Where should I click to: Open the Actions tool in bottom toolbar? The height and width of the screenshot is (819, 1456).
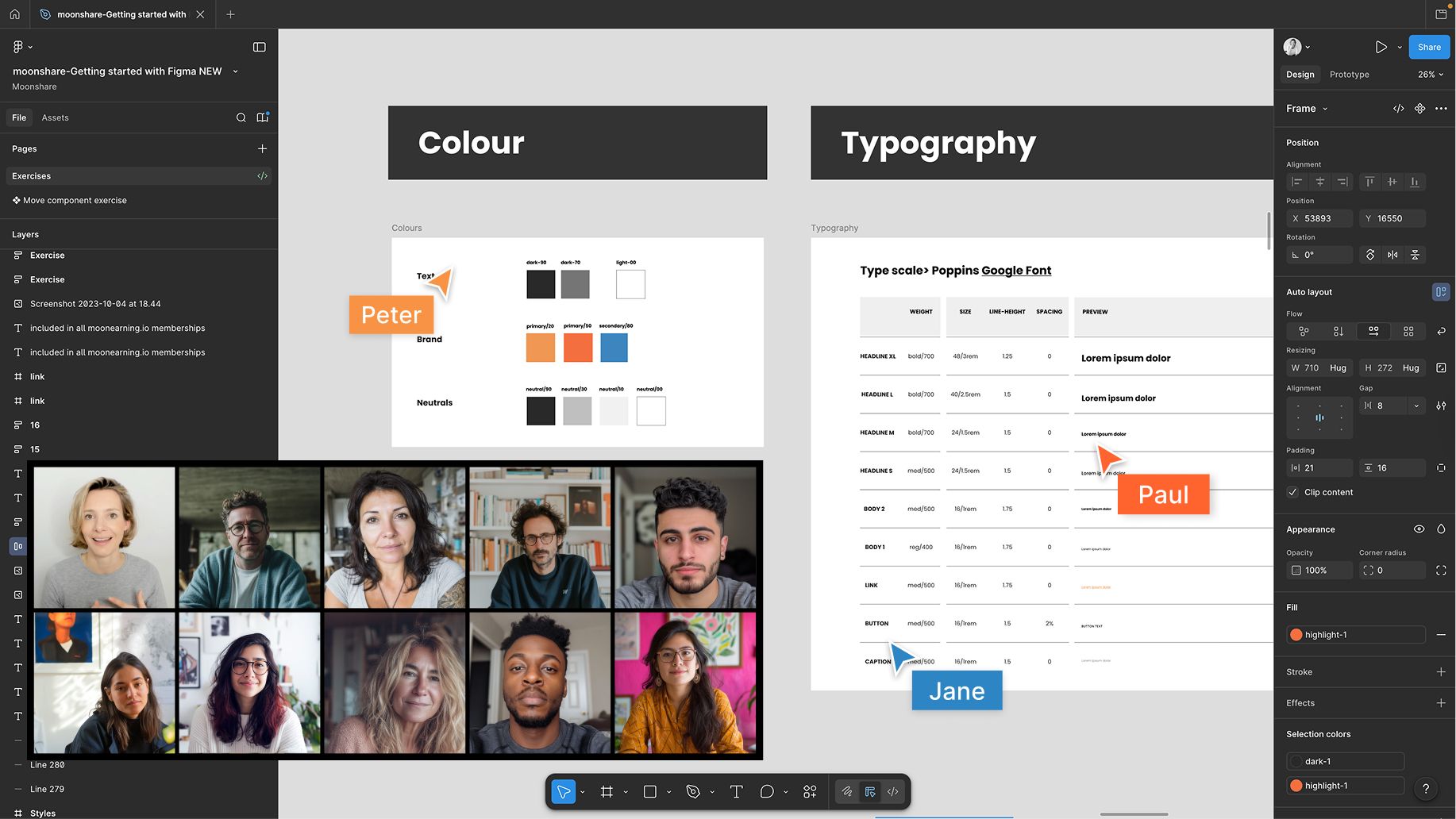810,791
